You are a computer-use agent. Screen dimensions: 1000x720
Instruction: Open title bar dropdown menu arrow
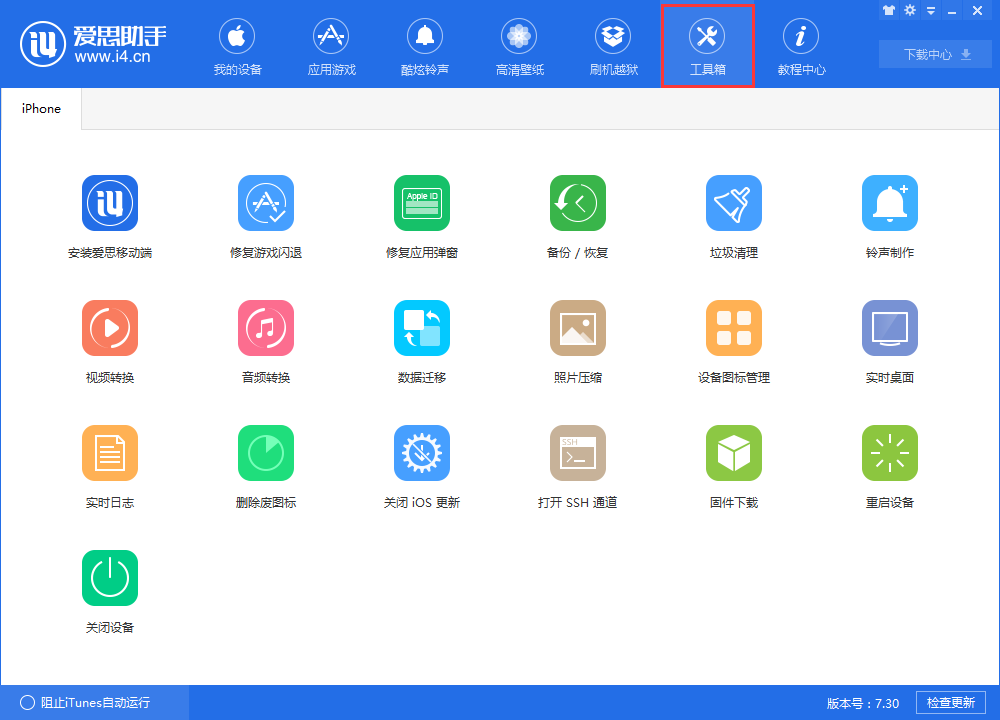[930, 11]
